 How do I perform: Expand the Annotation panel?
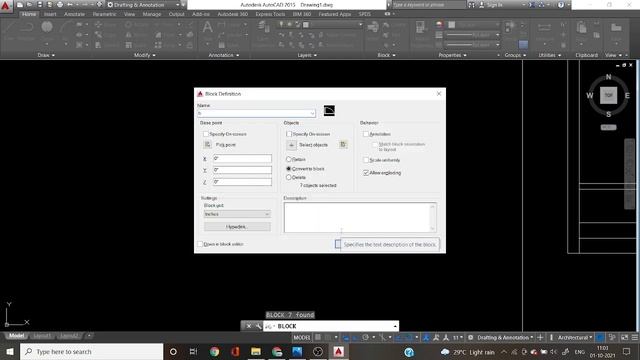tap(224, 55)
